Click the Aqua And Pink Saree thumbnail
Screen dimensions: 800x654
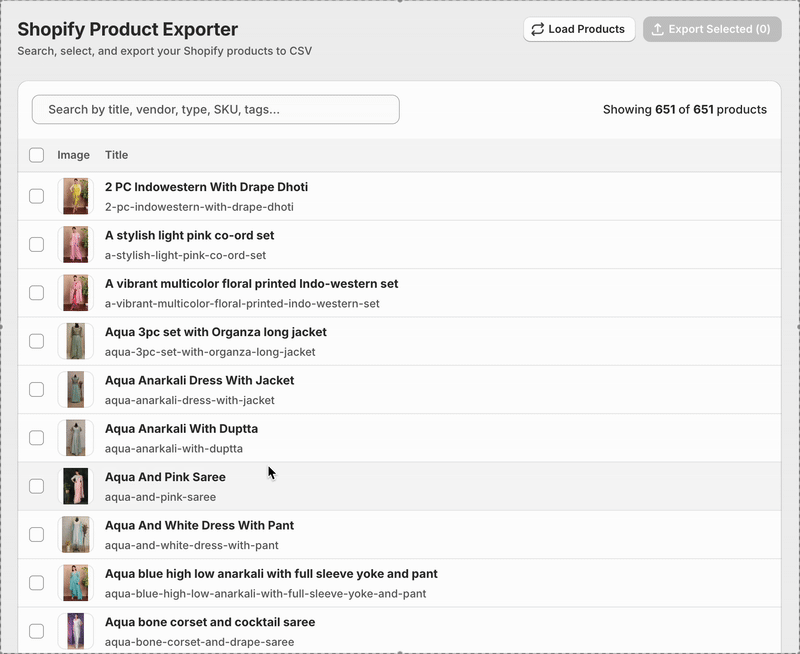(x=76, y=485)
